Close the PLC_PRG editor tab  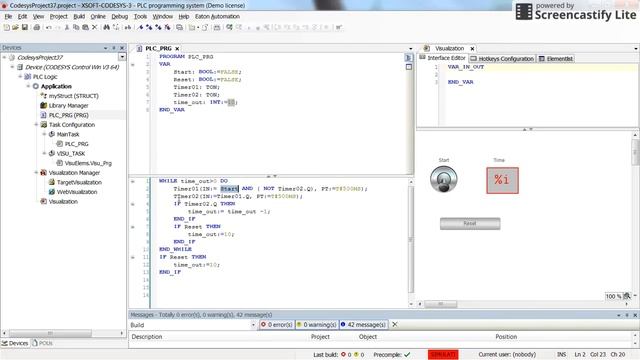(x=177, y=49)
